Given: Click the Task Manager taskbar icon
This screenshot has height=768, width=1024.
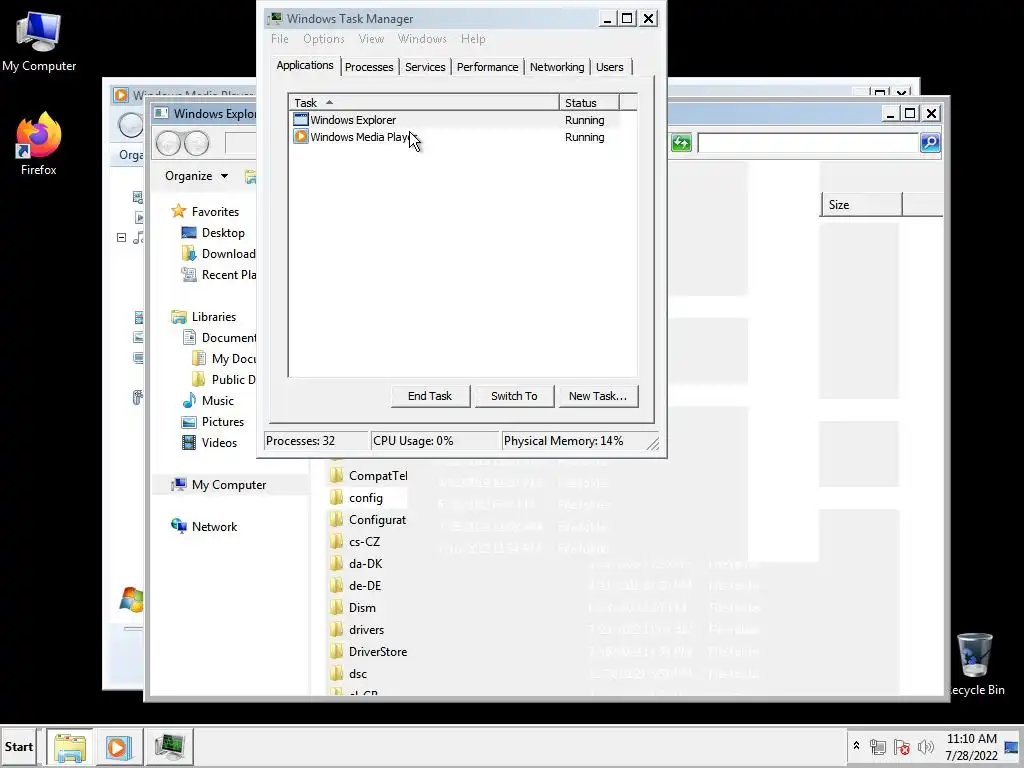Looking at the screenshot, I should tap(169, 746).
